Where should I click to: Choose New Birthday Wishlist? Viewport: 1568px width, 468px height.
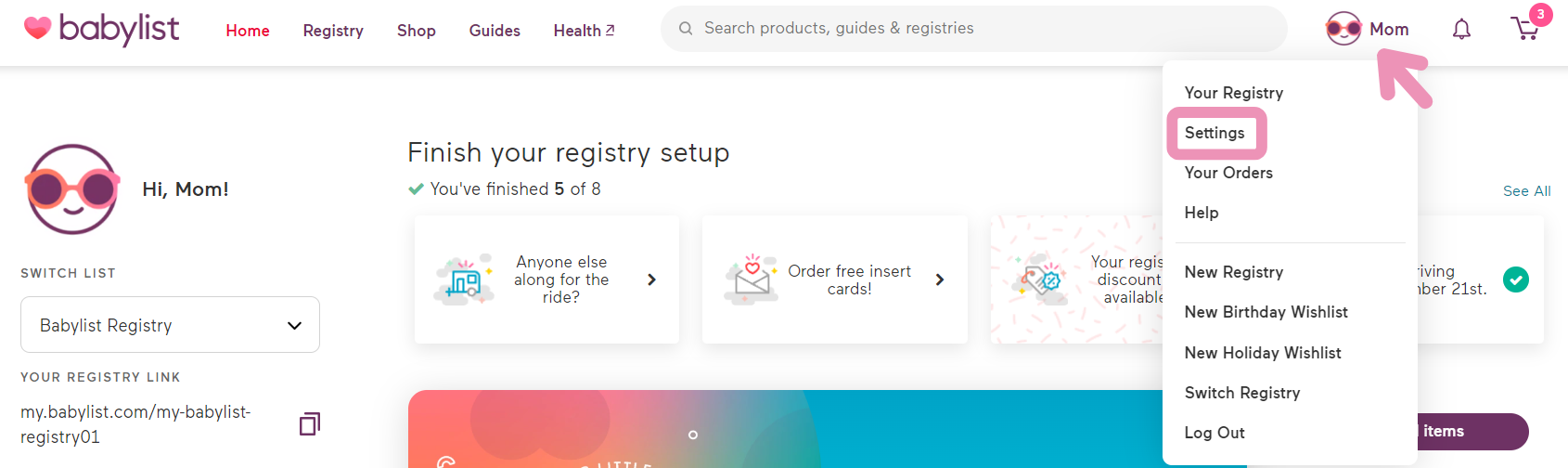pyautogui.click(x=1266, y=312)
